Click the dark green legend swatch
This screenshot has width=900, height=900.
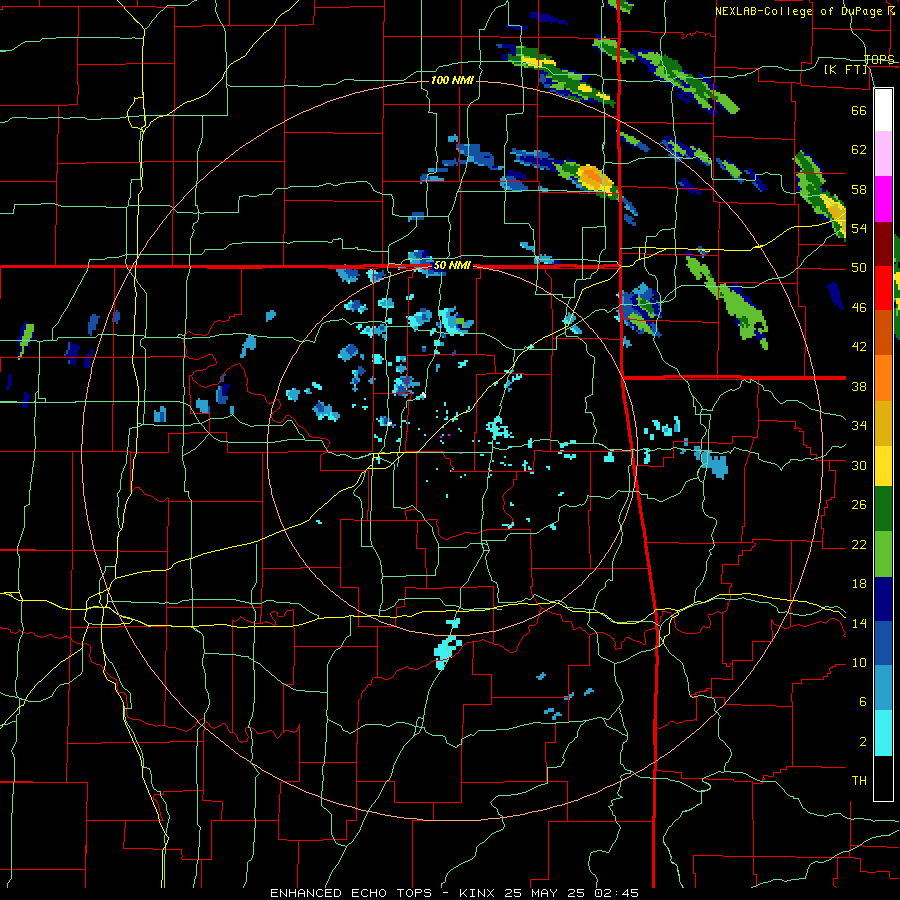883,509
